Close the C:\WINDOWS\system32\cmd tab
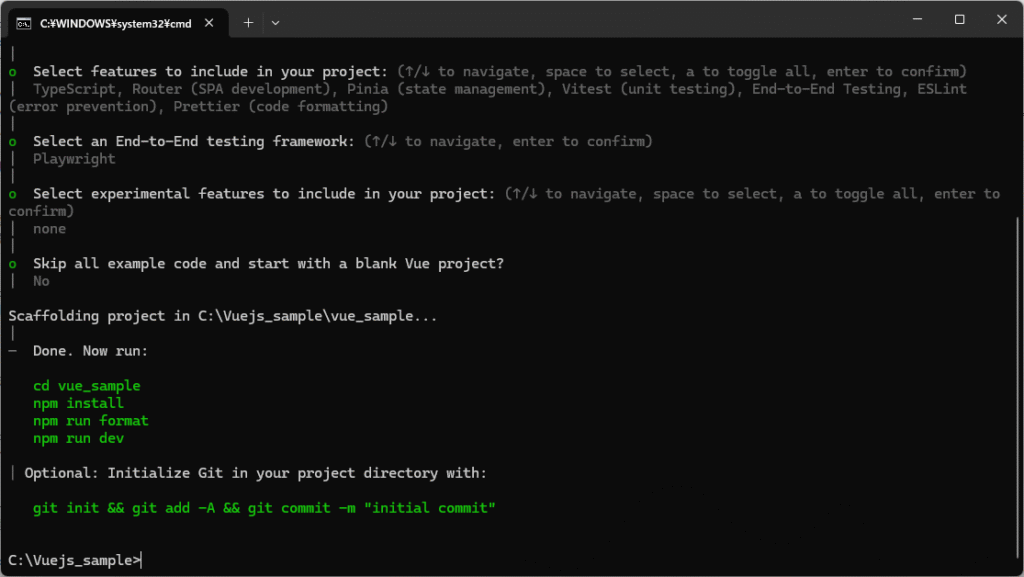Viewport: 1024px width, 577px height. pos(210,22)
